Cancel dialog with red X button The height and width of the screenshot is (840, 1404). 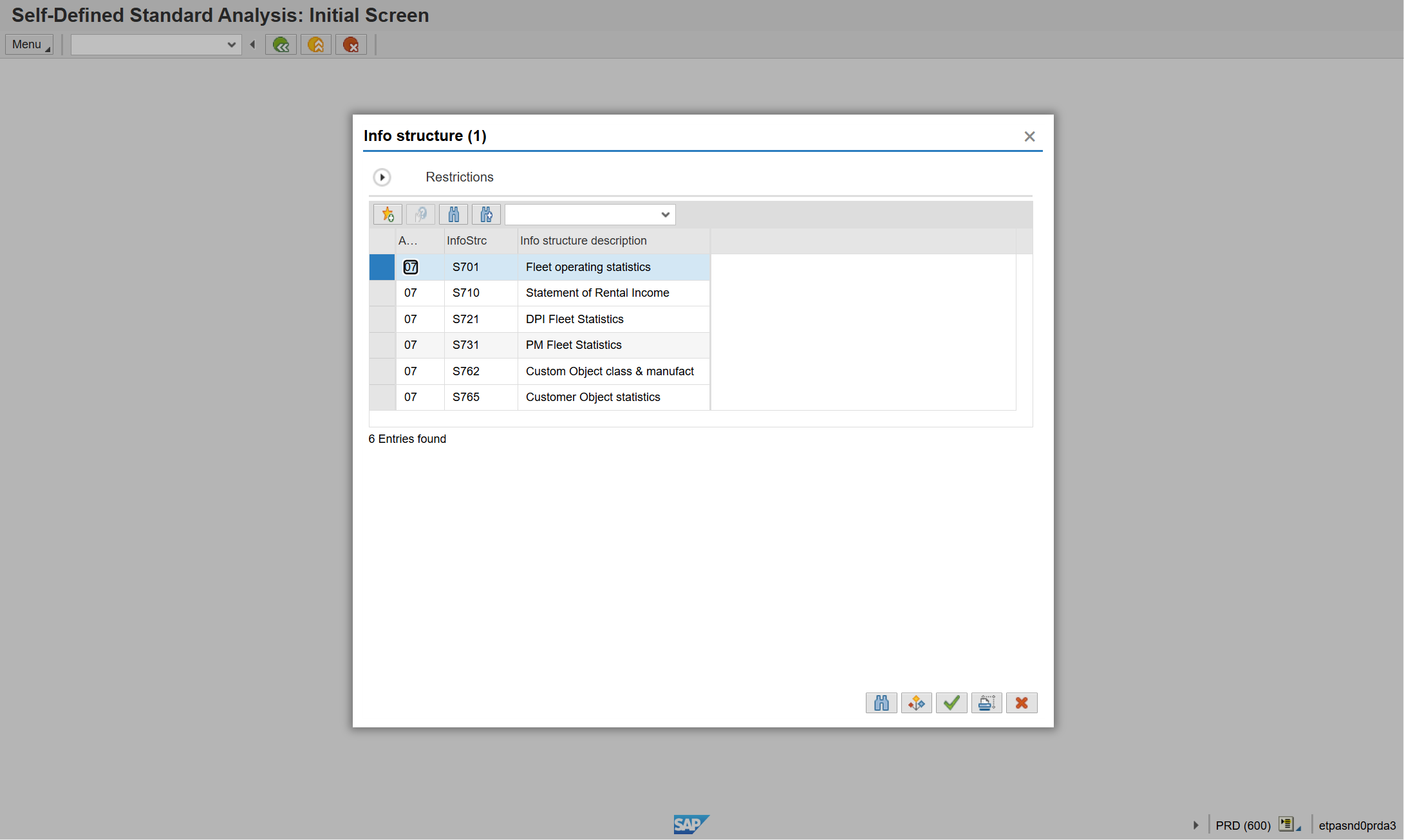(x=1022, y=703)
